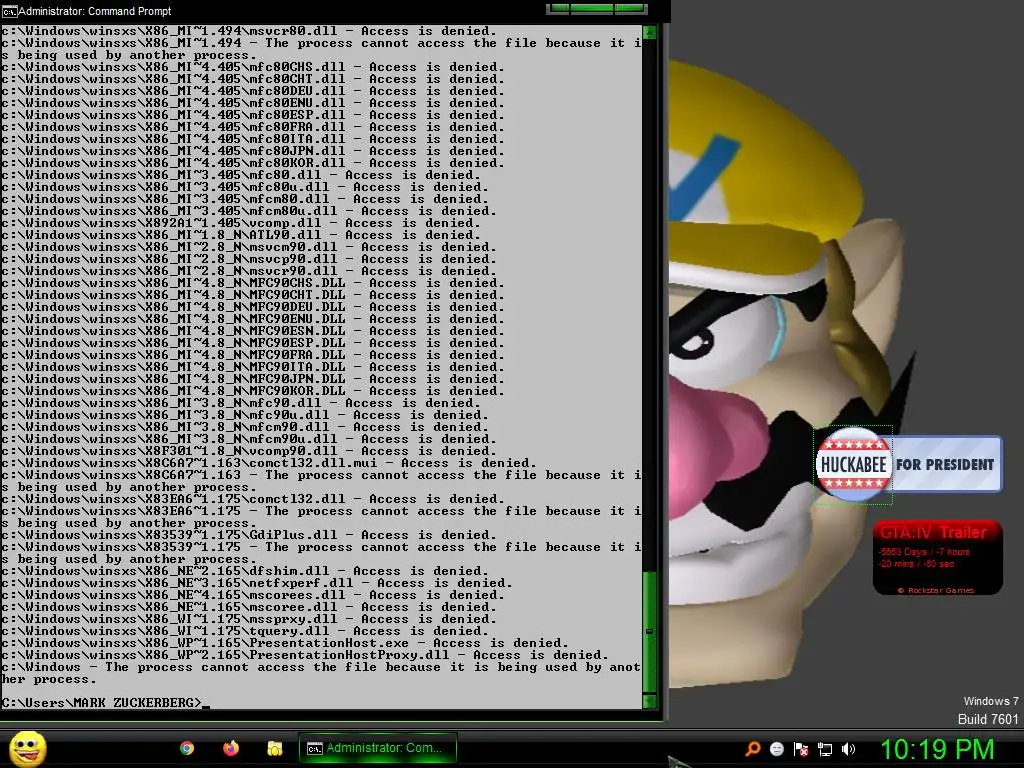Select the Administrator: Command Prompt taskbar button

pos(377,748)
